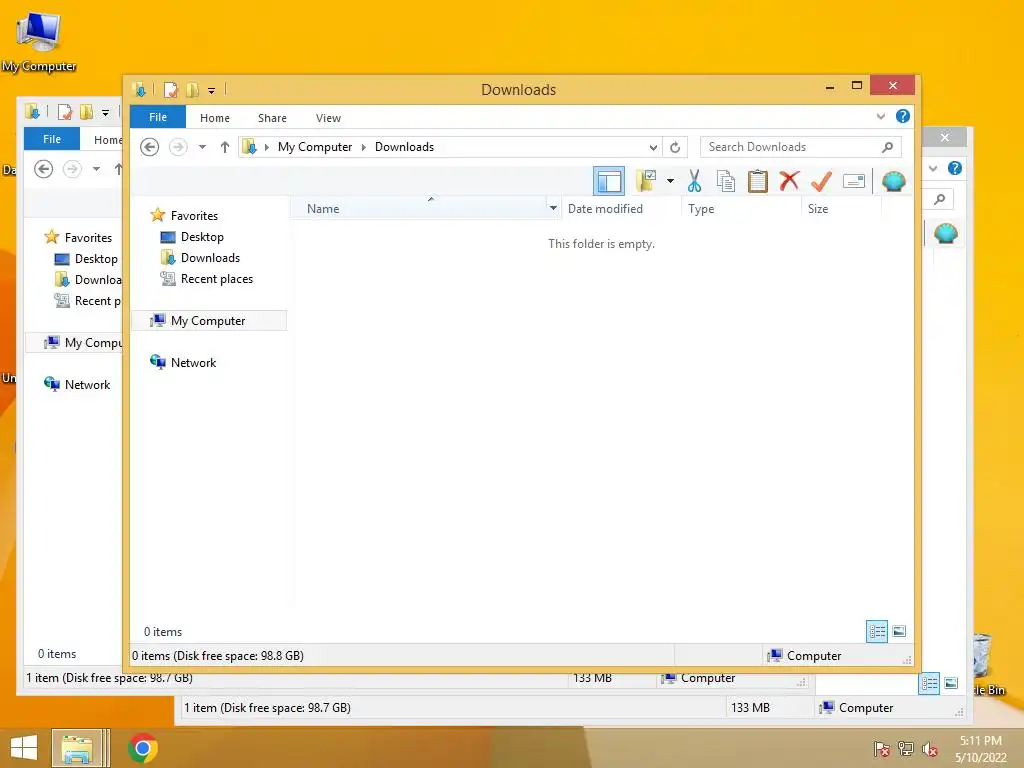Click the volume speaker tray icon
1024x768 pixels.
point(930,749)
